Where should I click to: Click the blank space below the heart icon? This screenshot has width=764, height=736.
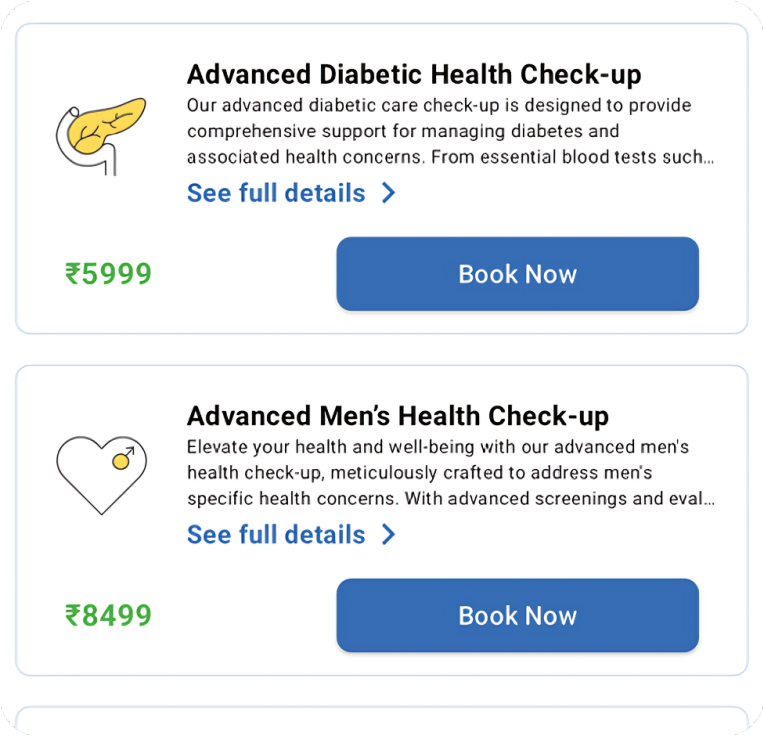point(100,557)
